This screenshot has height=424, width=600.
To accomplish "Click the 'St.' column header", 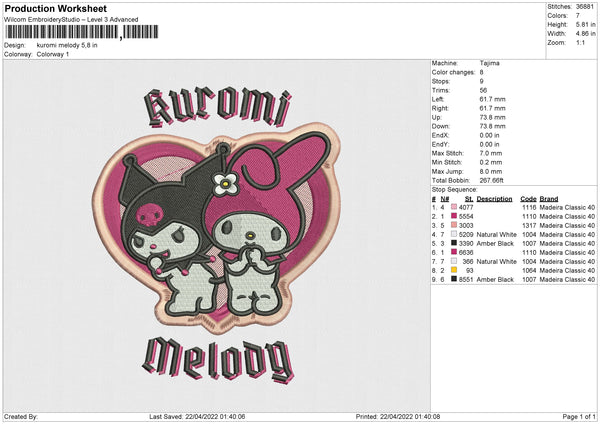I will coord(469,199).
